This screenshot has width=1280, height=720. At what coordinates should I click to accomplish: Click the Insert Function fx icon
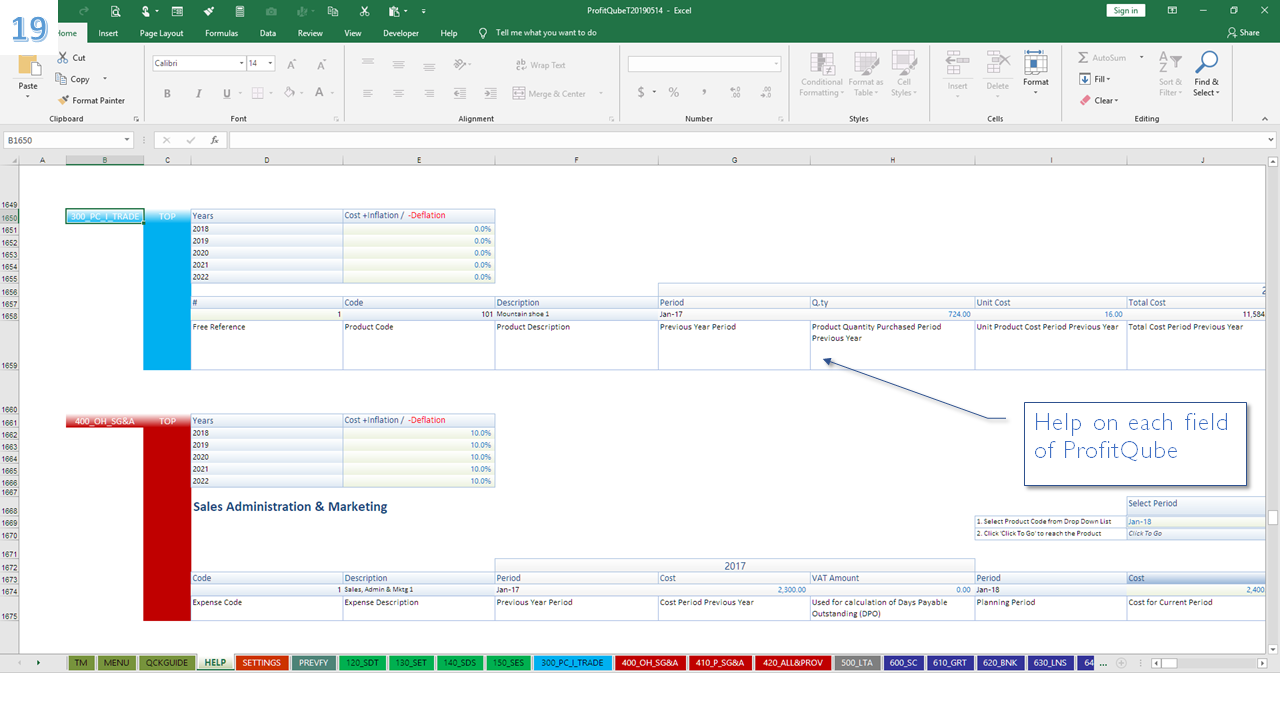(x=214, y=140)
